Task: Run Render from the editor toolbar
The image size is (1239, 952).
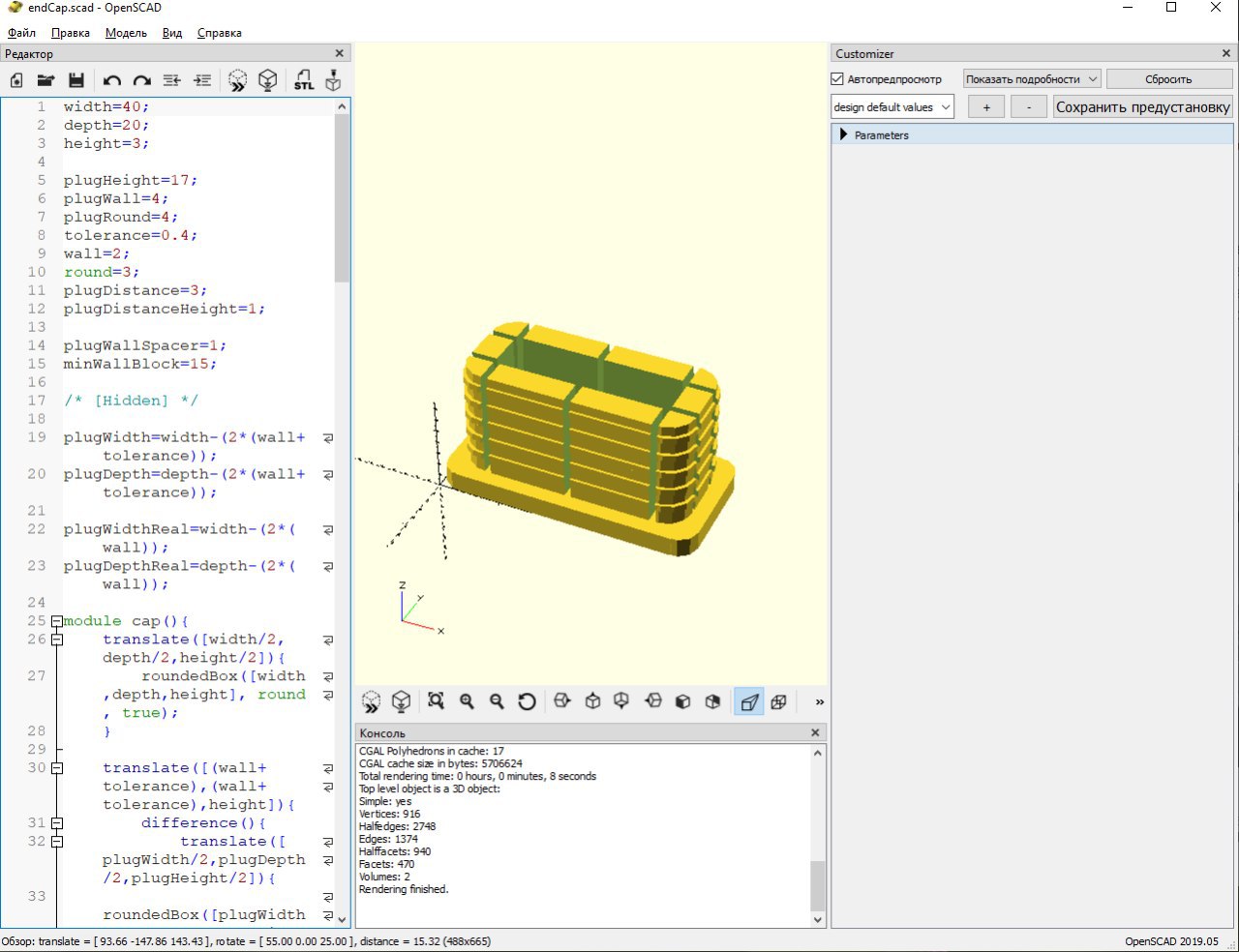Action: click(x=268, y=81)
